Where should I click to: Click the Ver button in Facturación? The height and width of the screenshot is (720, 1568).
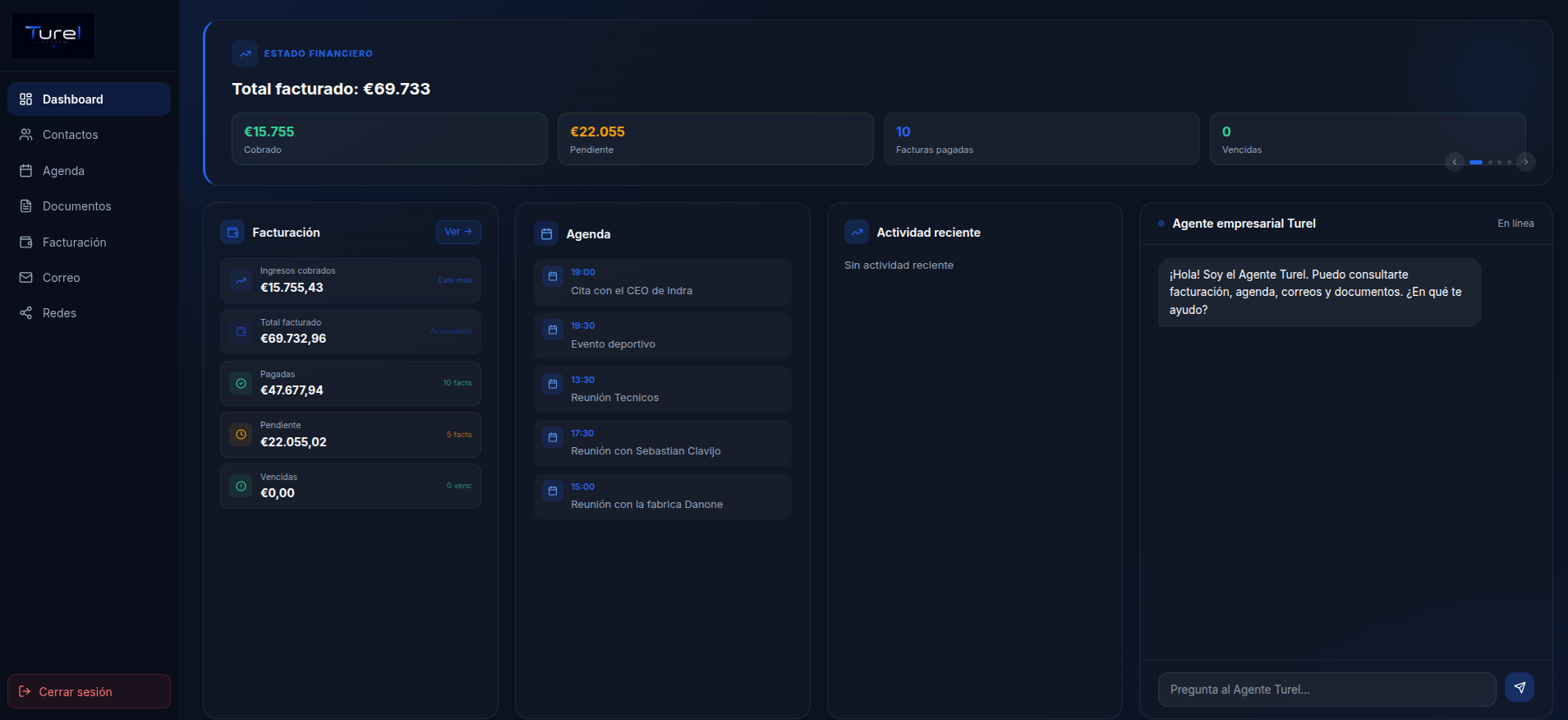tap(458, 232)
